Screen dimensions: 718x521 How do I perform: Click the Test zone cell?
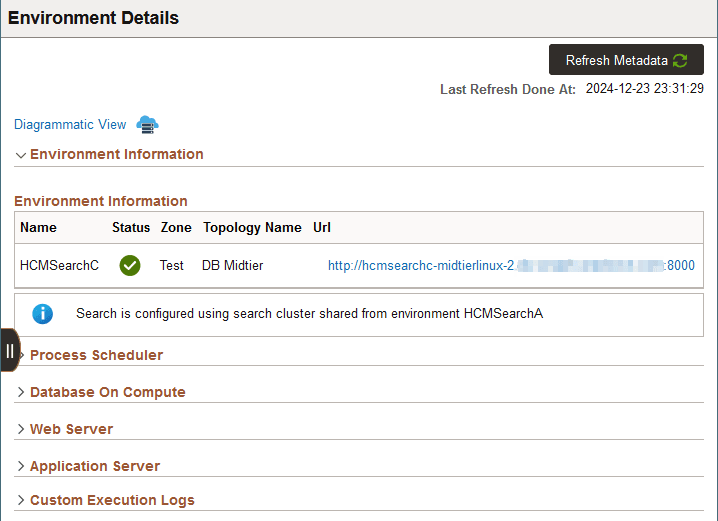point(172,266)
